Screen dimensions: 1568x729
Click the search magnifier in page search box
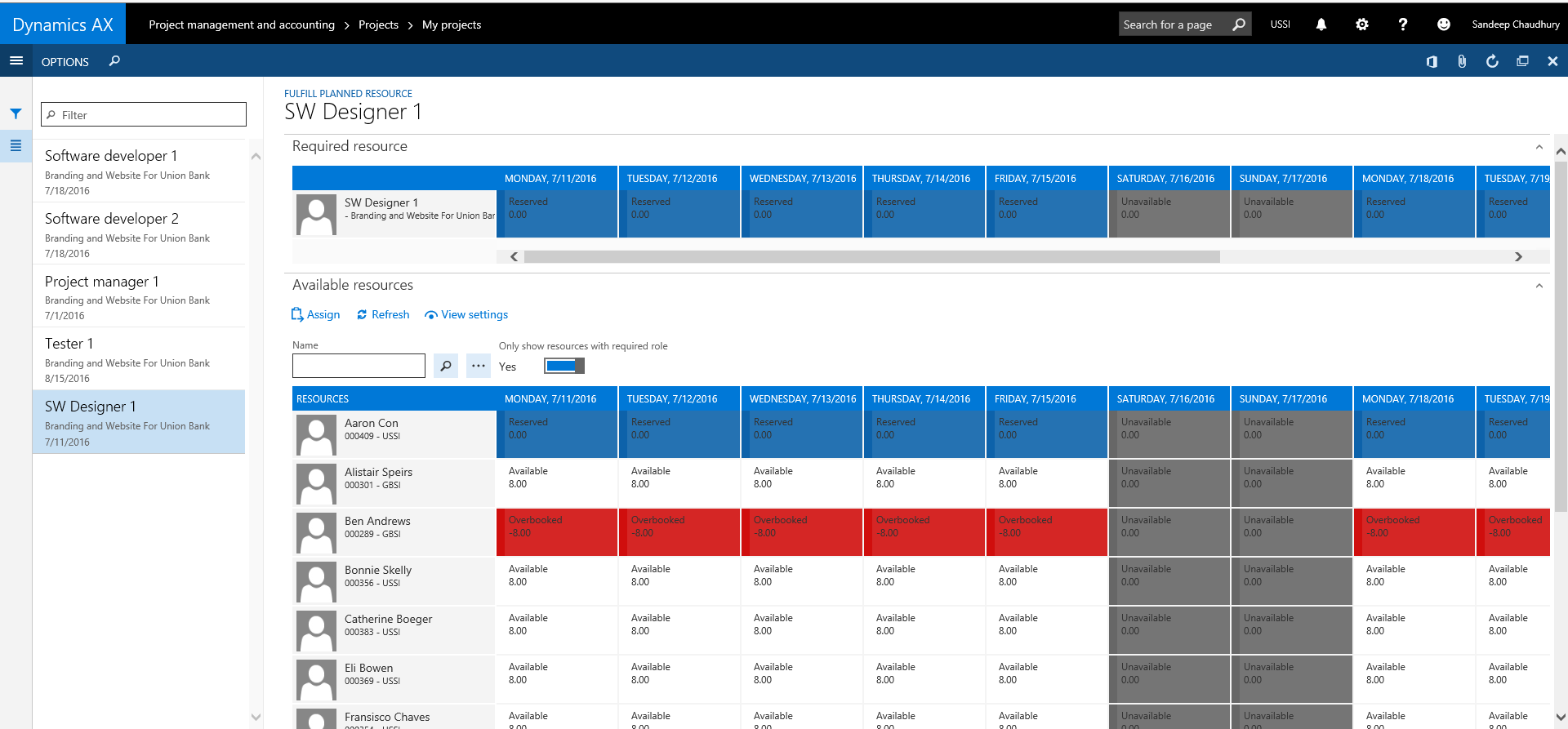tap(1239, 24)
